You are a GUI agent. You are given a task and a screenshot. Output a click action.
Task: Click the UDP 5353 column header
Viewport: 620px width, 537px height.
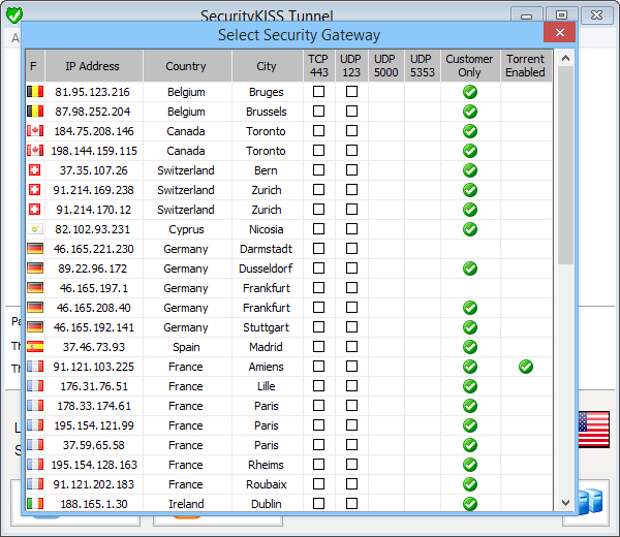(x=422, y=66)
